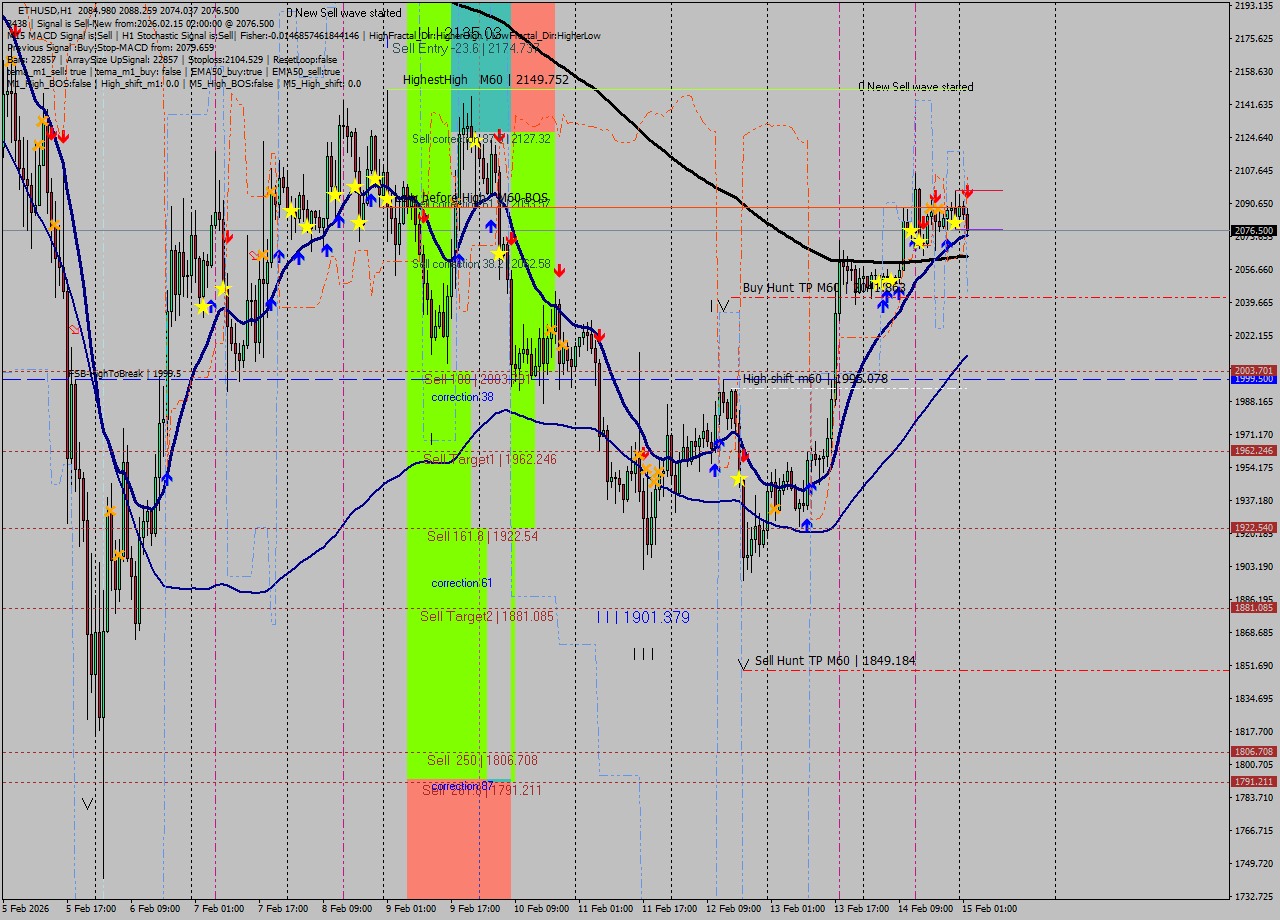The height and width of the screenshot is (920, 1280).
Task: Click the New Sell wave started label on right
Action: [x=915, y=87]
